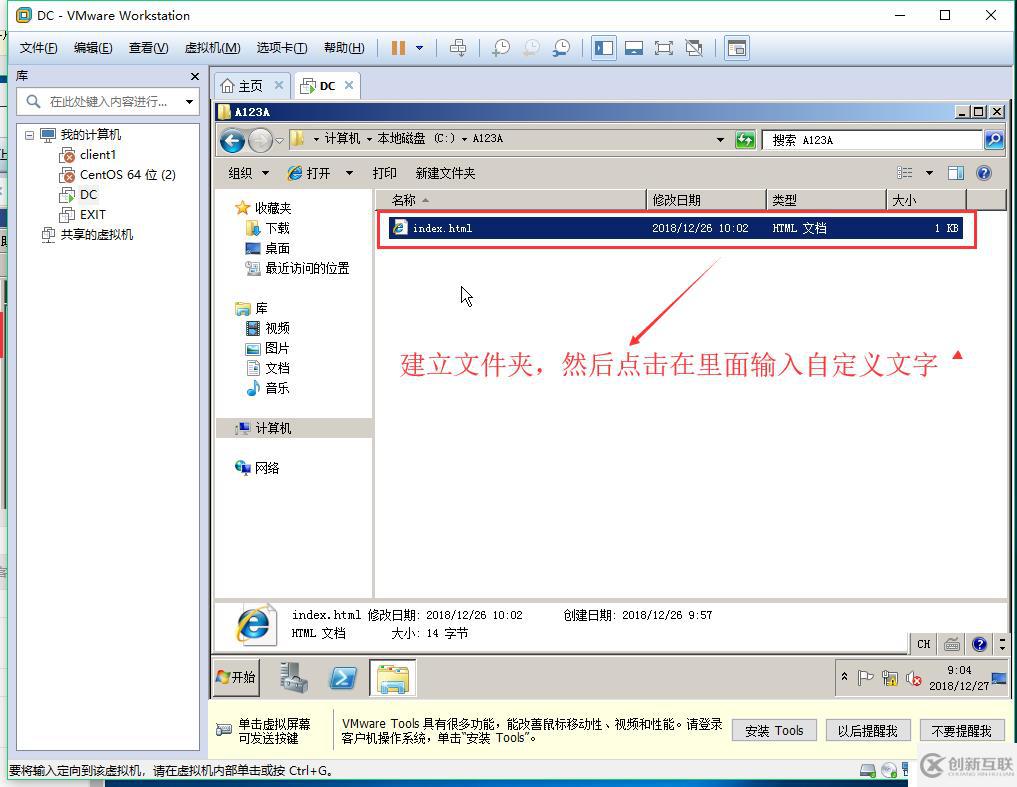Take a snapshot of the virtual machine

click(x=501, y=48)
